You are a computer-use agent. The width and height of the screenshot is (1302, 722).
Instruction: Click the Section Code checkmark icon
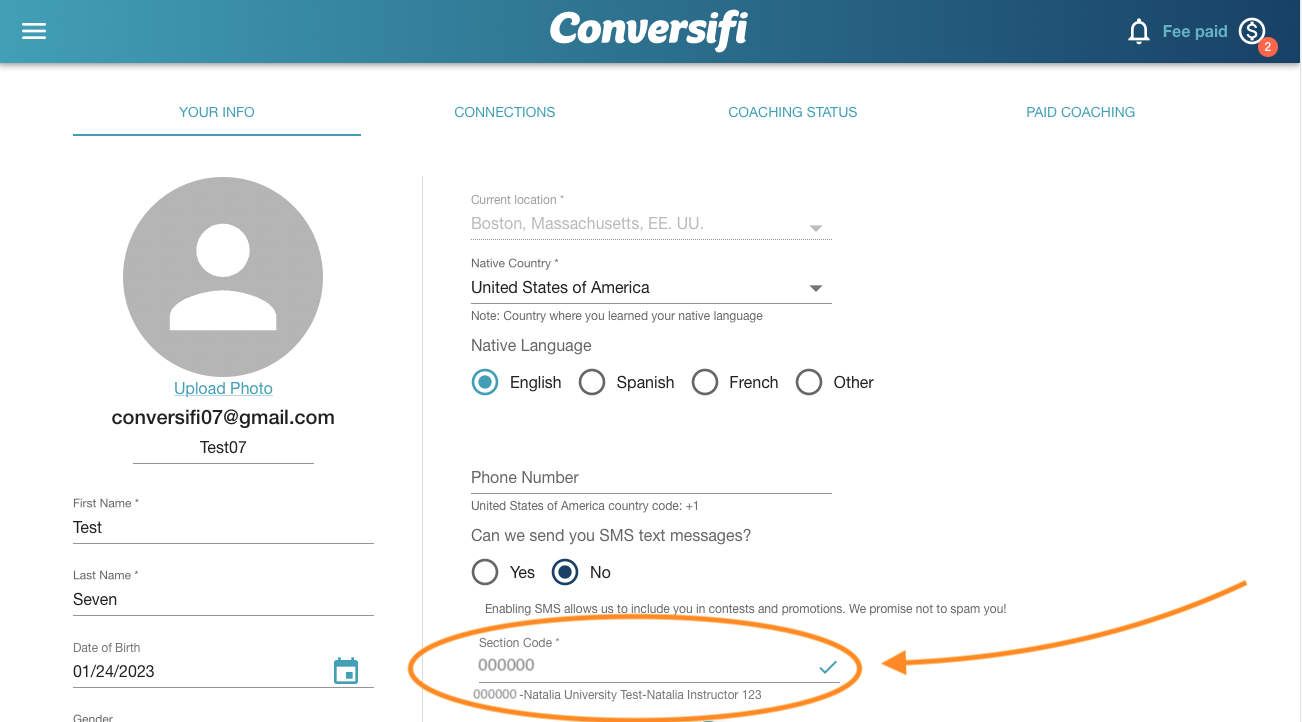827,667
